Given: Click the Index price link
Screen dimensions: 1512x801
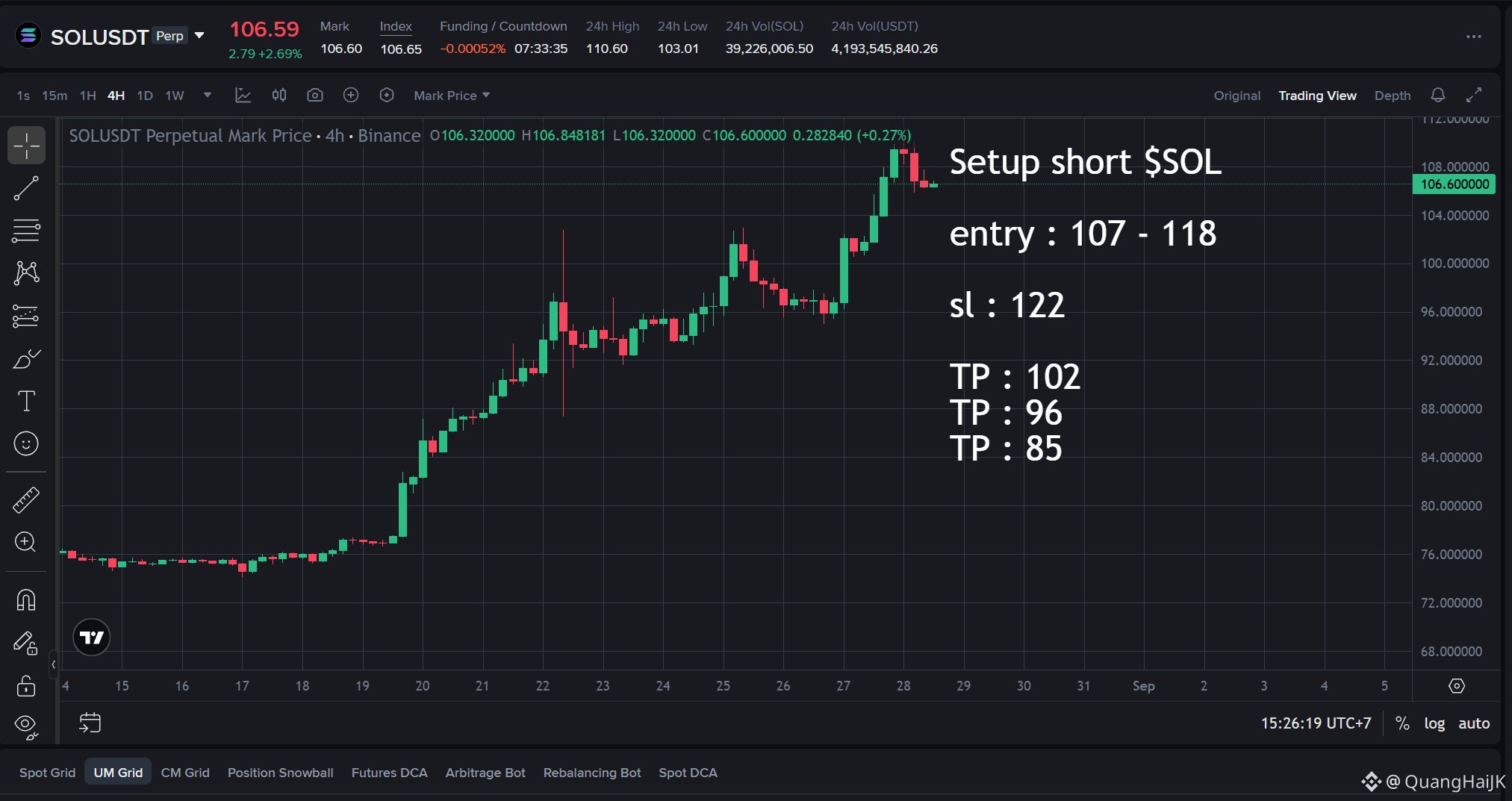Looking at the screenshot, I should (x=396, y=26).
